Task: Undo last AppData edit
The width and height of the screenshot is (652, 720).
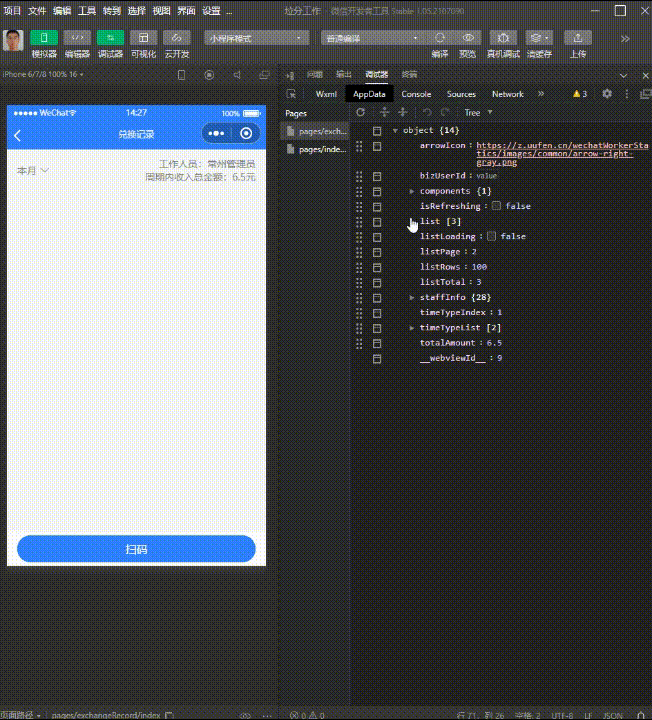Action: point(427,112)
